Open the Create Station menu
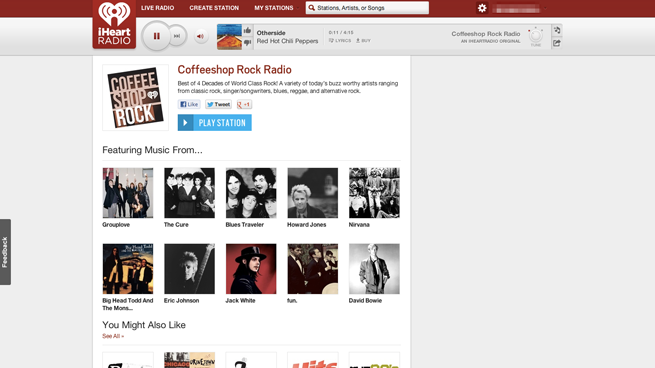Image resolution: width=655 pixels, height=368 pixels. [x=214, y=8]
